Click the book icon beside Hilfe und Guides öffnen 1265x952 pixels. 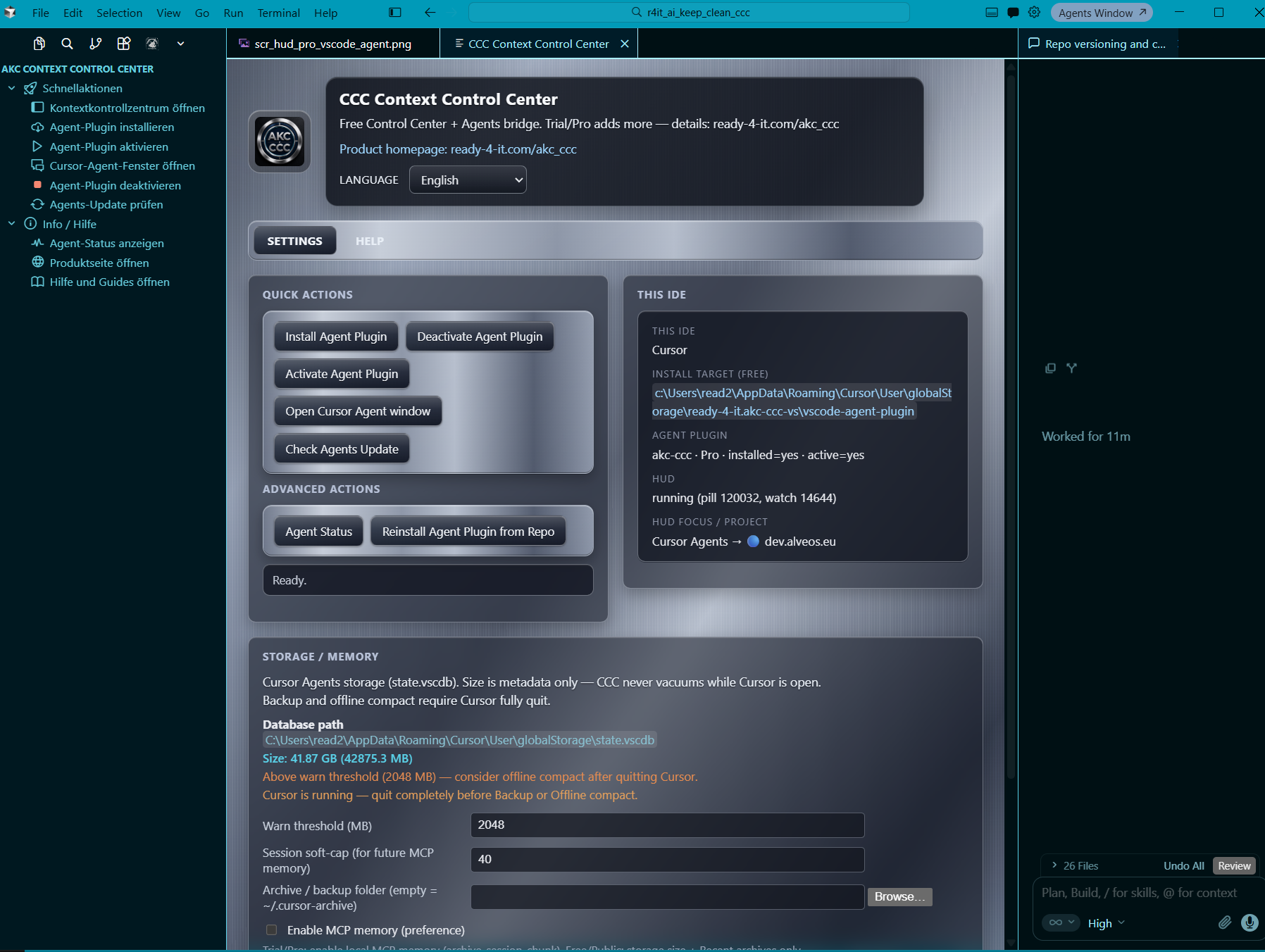38,282
